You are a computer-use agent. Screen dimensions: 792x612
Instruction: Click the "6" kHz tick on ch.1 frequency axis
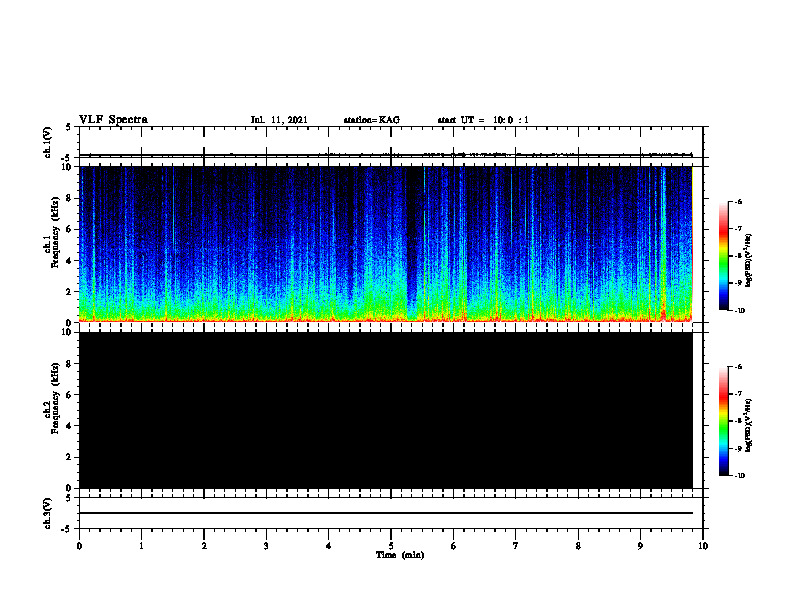point(69,229)
